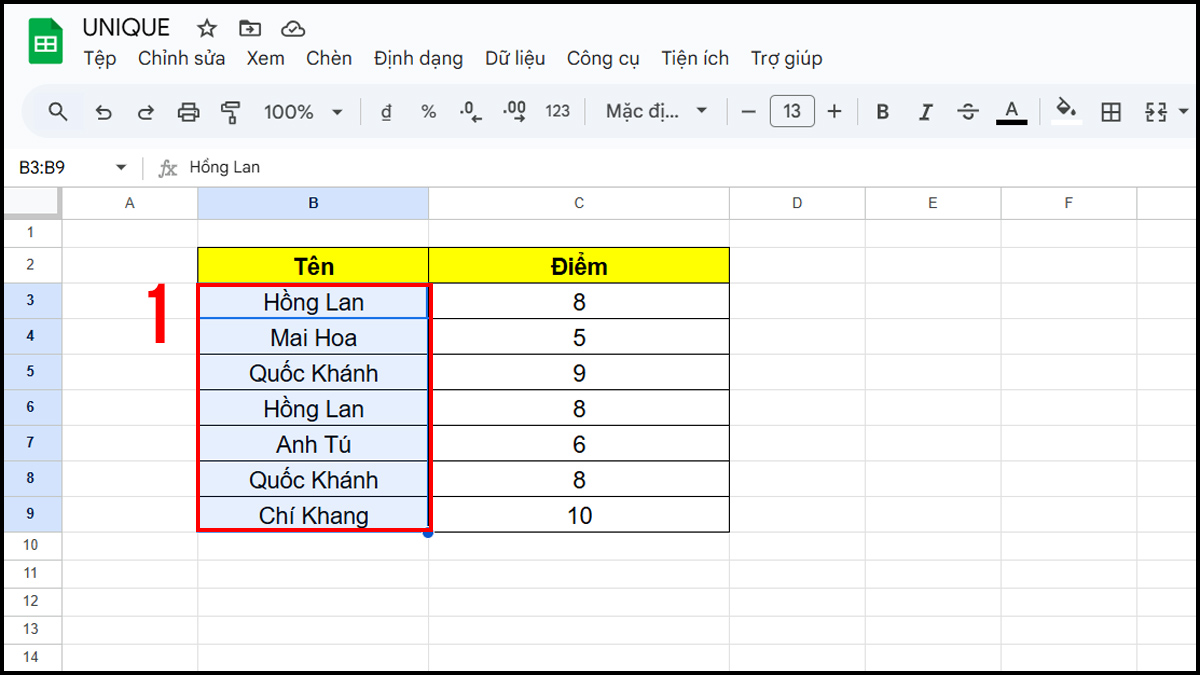The image size is (1200, 675).
Task: Toggle italic on the selection
Action: click(925, 111)
